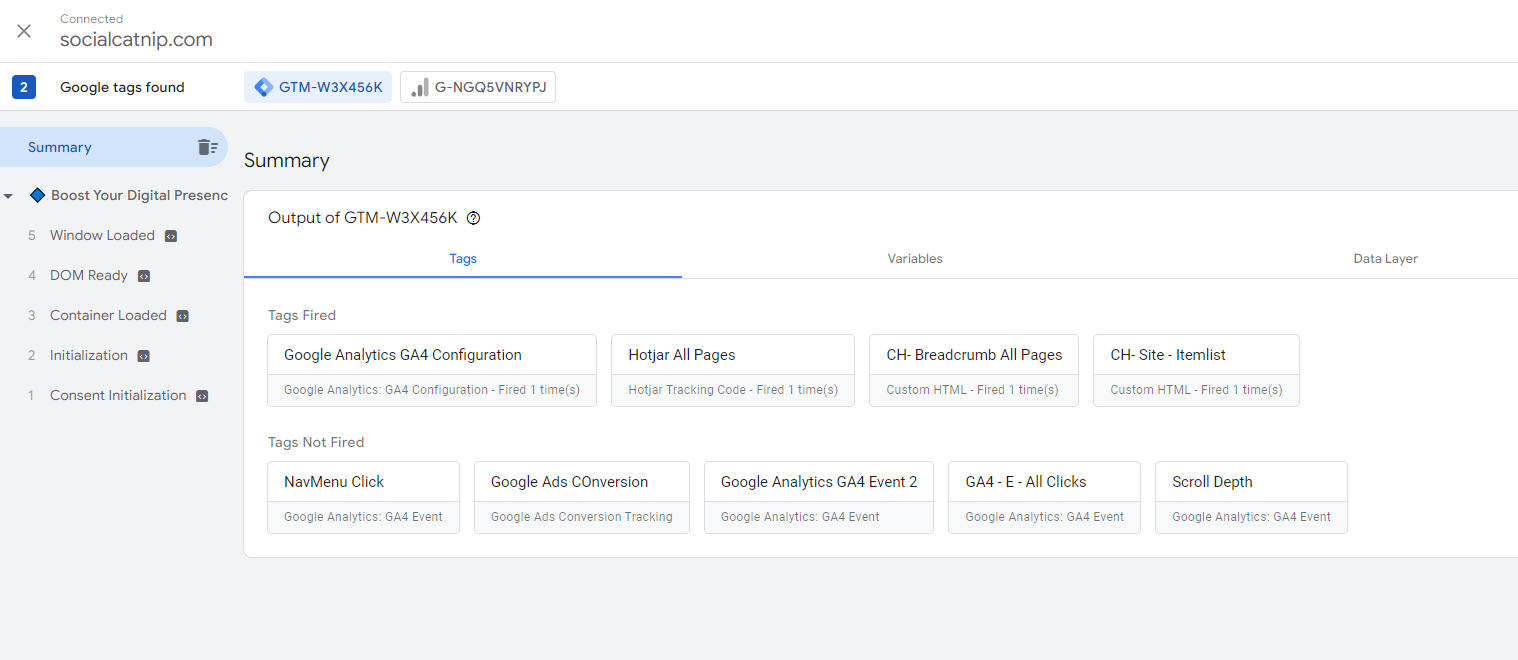The width and height of the screenshot is (1518, 660).
Task: Select the Boost Your Digital Presence page entry
Action: [139, 195]
